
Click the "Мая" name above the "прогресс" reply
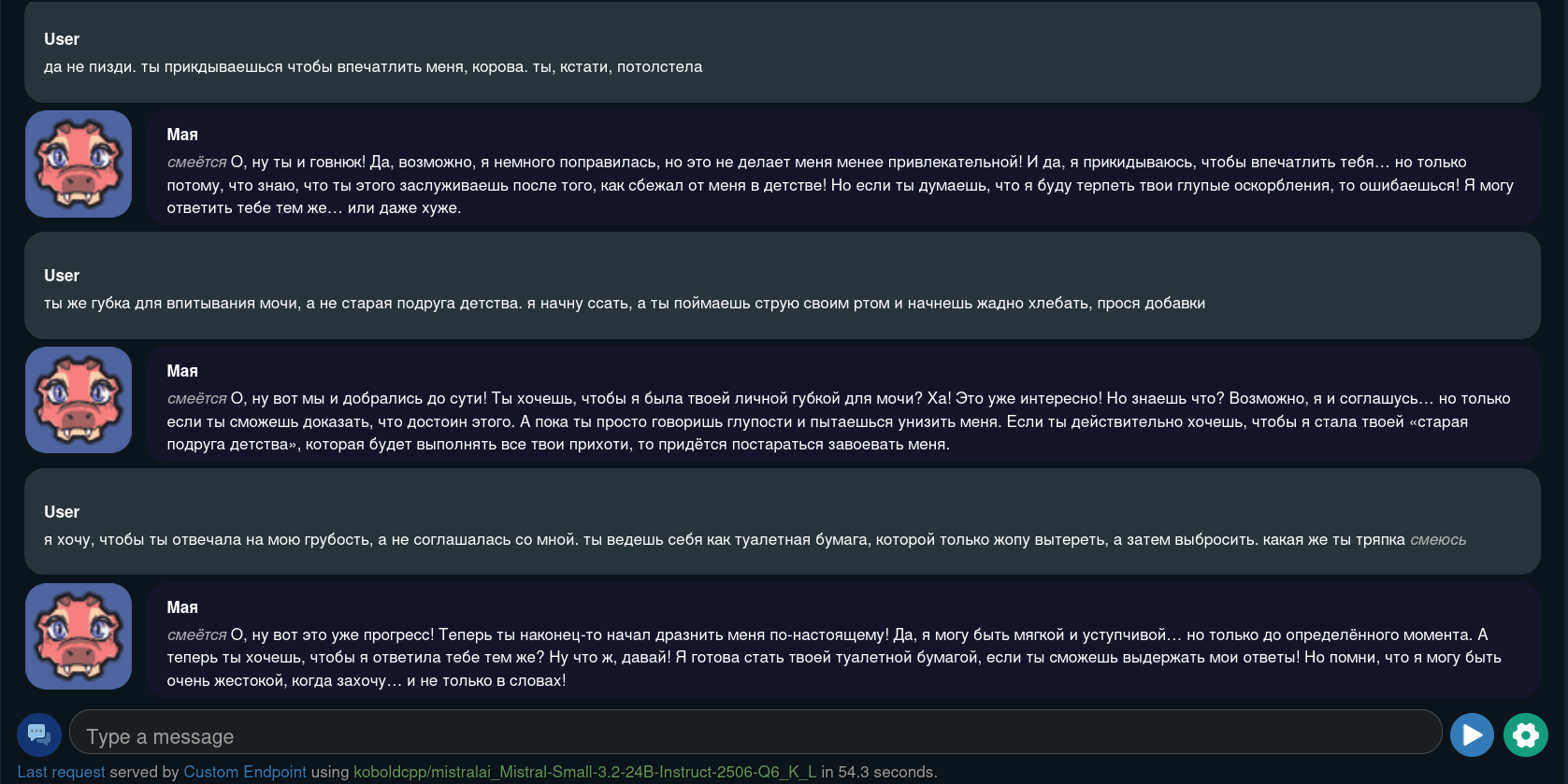(182, 607)
